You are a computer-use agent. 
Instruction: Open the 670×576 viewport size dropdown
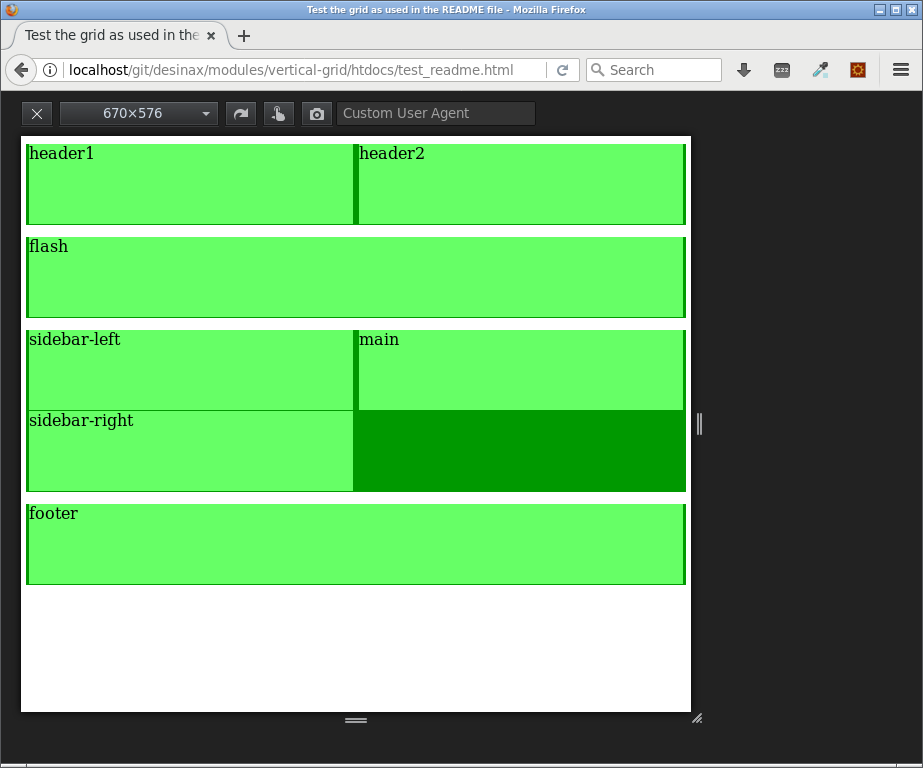(139, 114)
